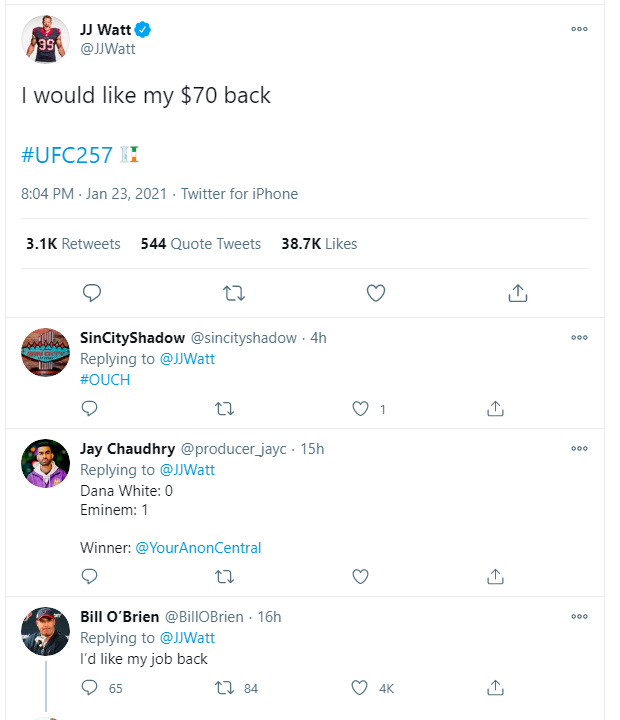Open the @YourAnonCentral mention link
620x720 pixels.
coord(198,547)
